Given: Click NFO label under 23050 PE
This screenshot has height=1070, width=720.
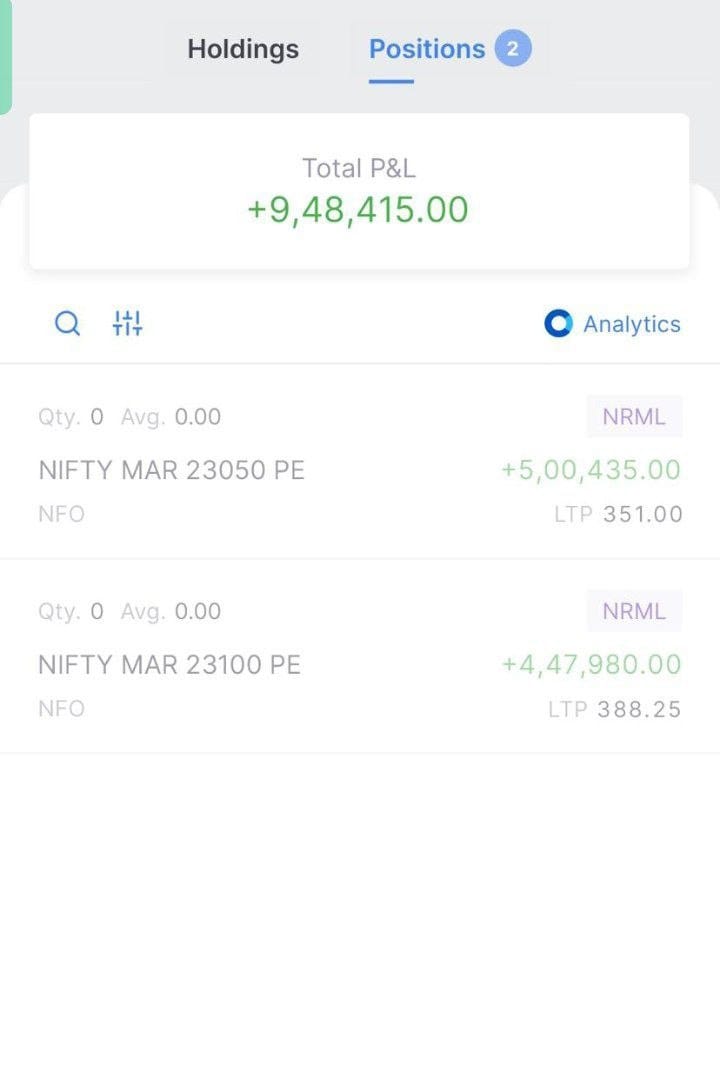Looking at the screenshot, I should 61,515.
